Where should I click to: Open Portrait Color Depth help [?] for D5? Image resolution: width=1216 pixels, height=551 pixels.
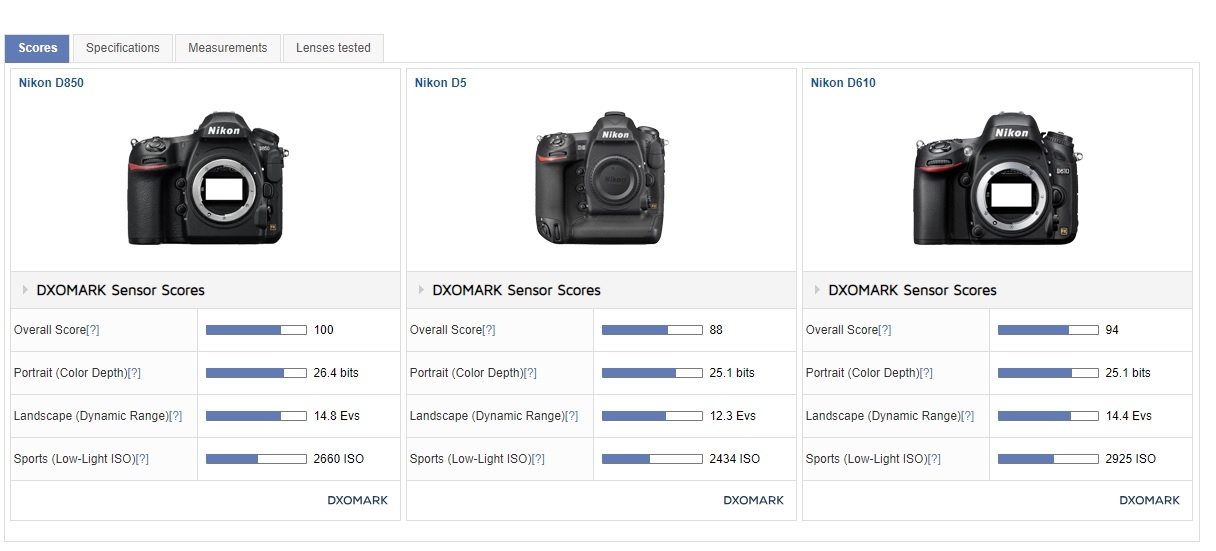530,373
